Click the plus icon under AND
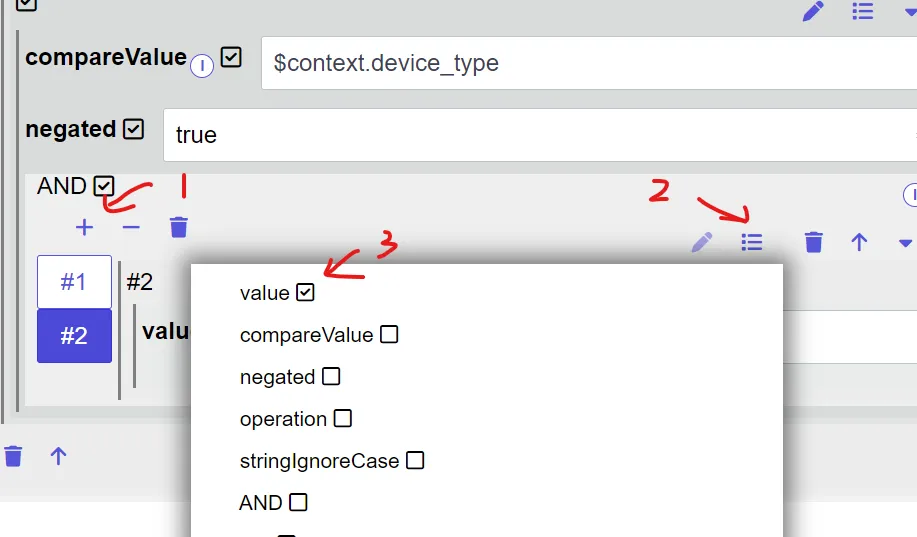This screenshot has height=537, width=917. (x=84, y=228)
